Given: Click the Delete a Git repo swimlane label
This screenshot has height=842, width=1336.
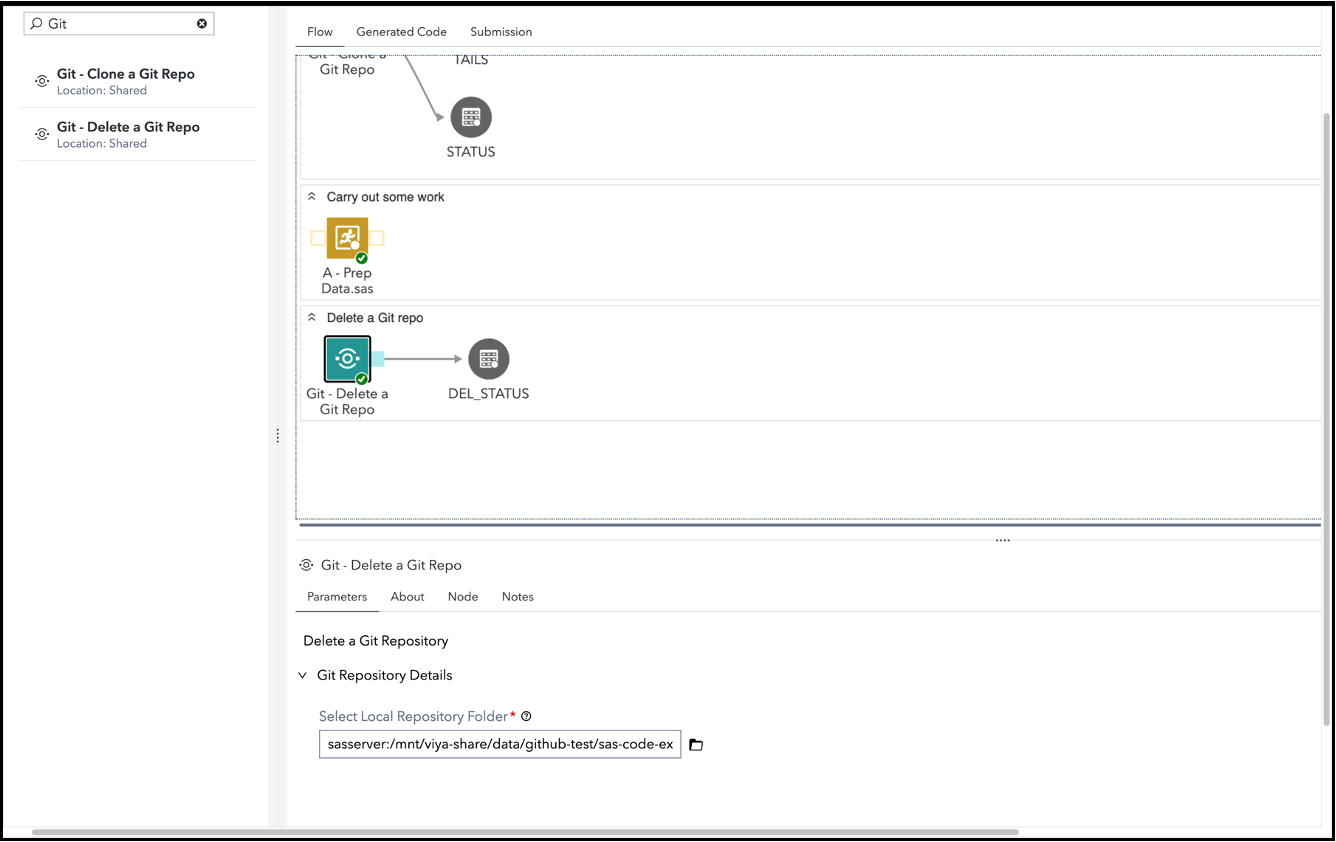Looking at the screenshot, I should pyautogui.click(x=375, y=318).
